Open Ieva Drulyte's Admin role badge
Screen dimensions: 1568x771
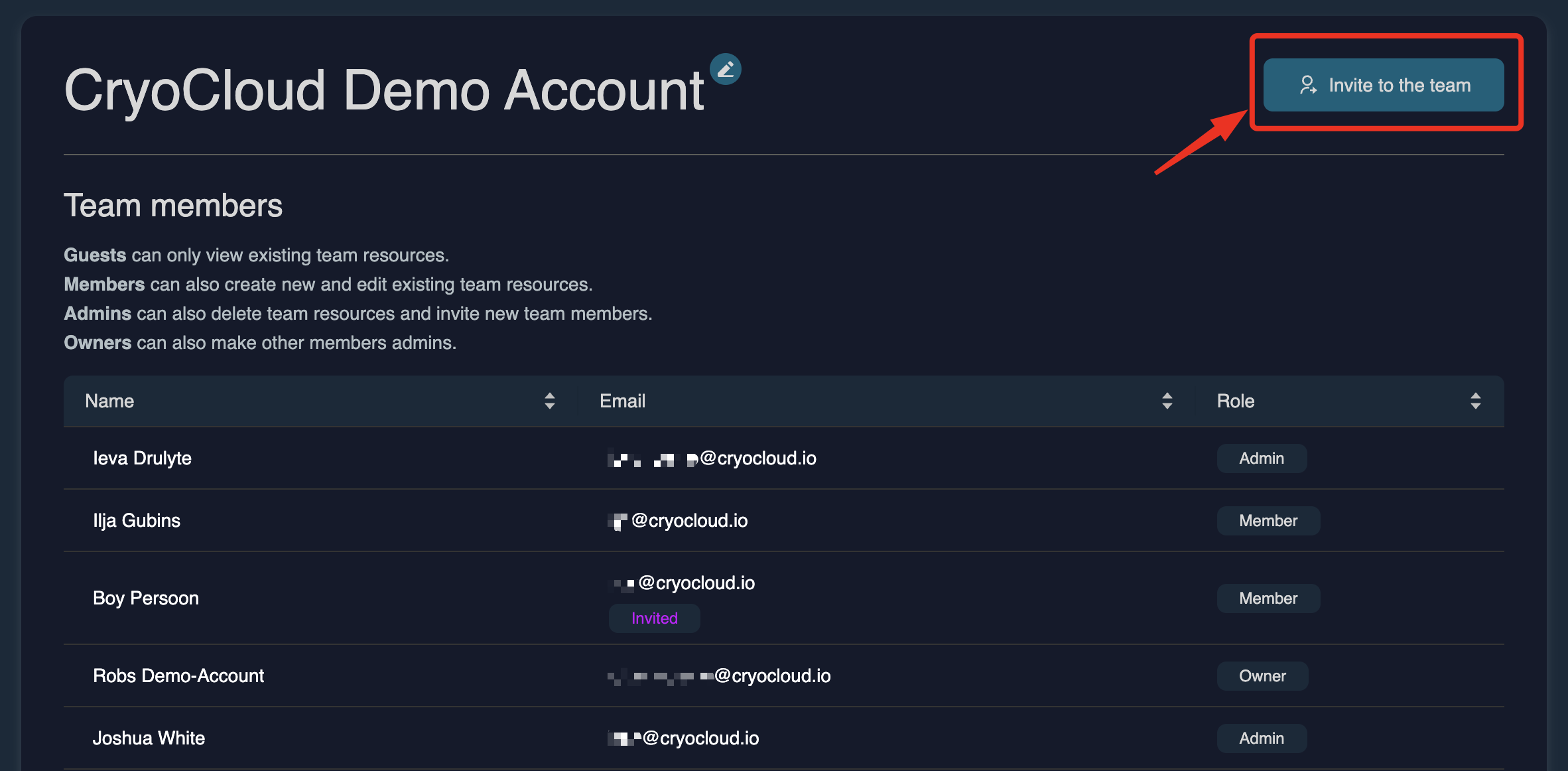click(x=1261, y=458)
